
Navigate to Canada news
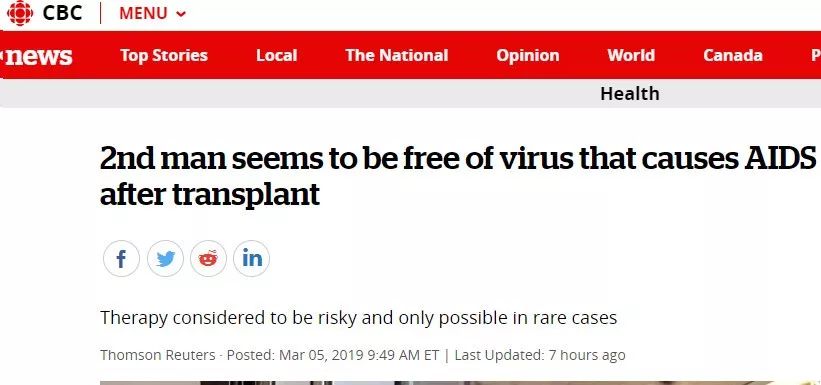pos(733,56)
